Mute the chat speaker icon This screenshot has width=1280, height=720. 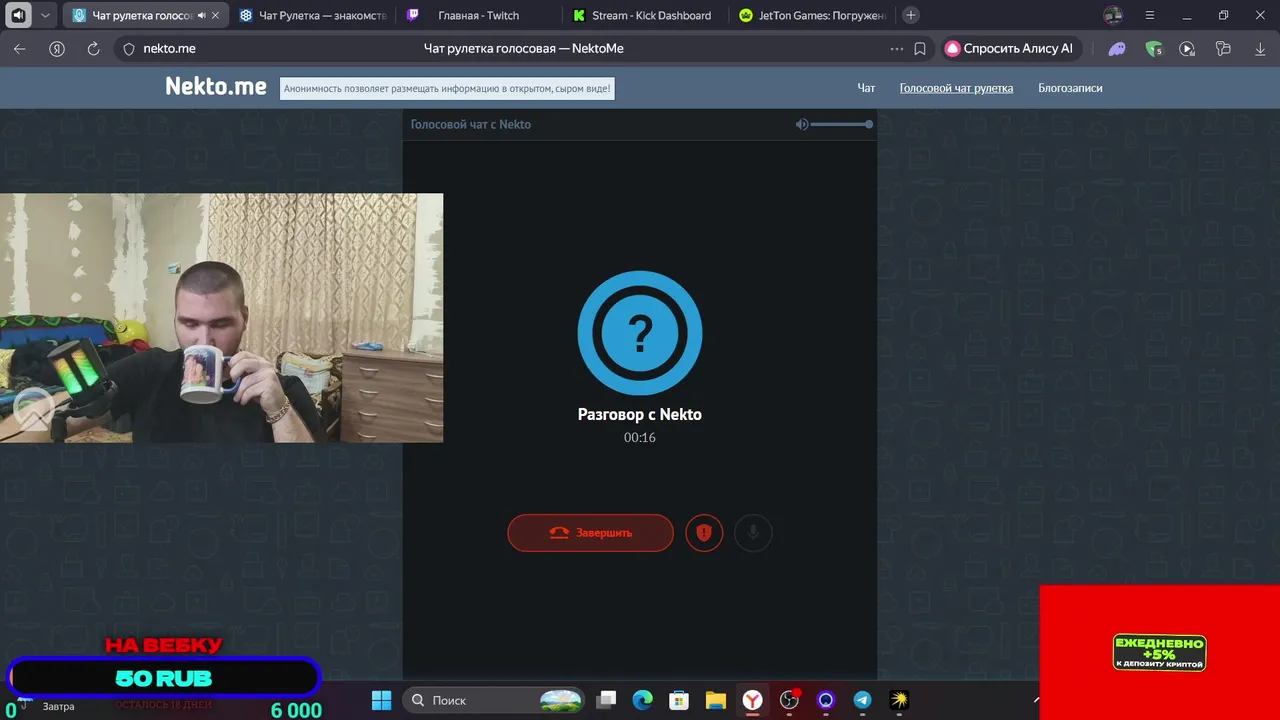point(801,124)
